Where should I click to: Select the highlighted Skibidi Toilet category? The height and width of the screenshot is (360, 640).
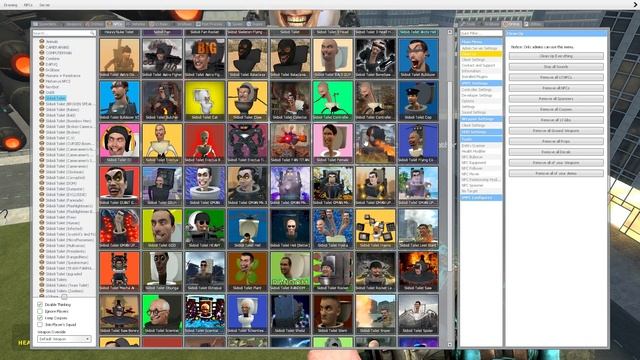coord(56,98)
